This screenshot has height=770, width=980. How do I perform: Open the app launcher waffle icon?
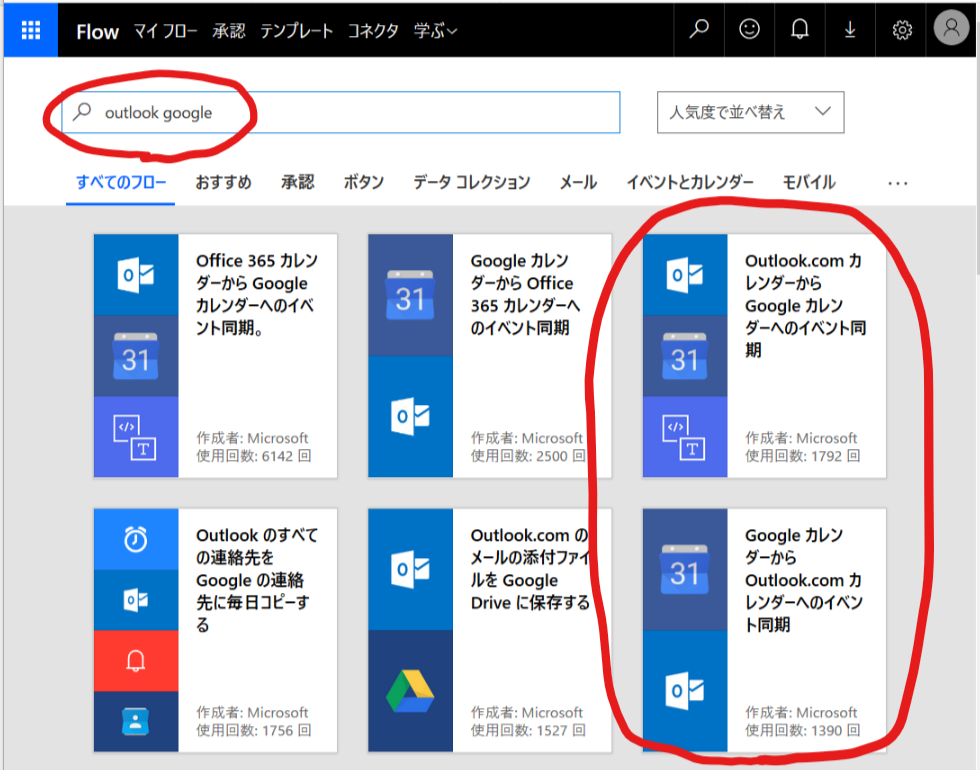click(31, 29)
